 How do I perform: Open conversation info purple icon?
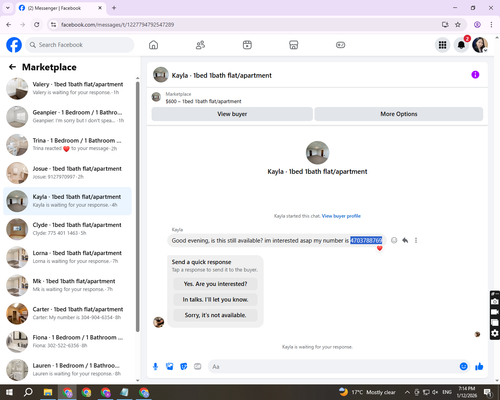click(x=475, y=75)
